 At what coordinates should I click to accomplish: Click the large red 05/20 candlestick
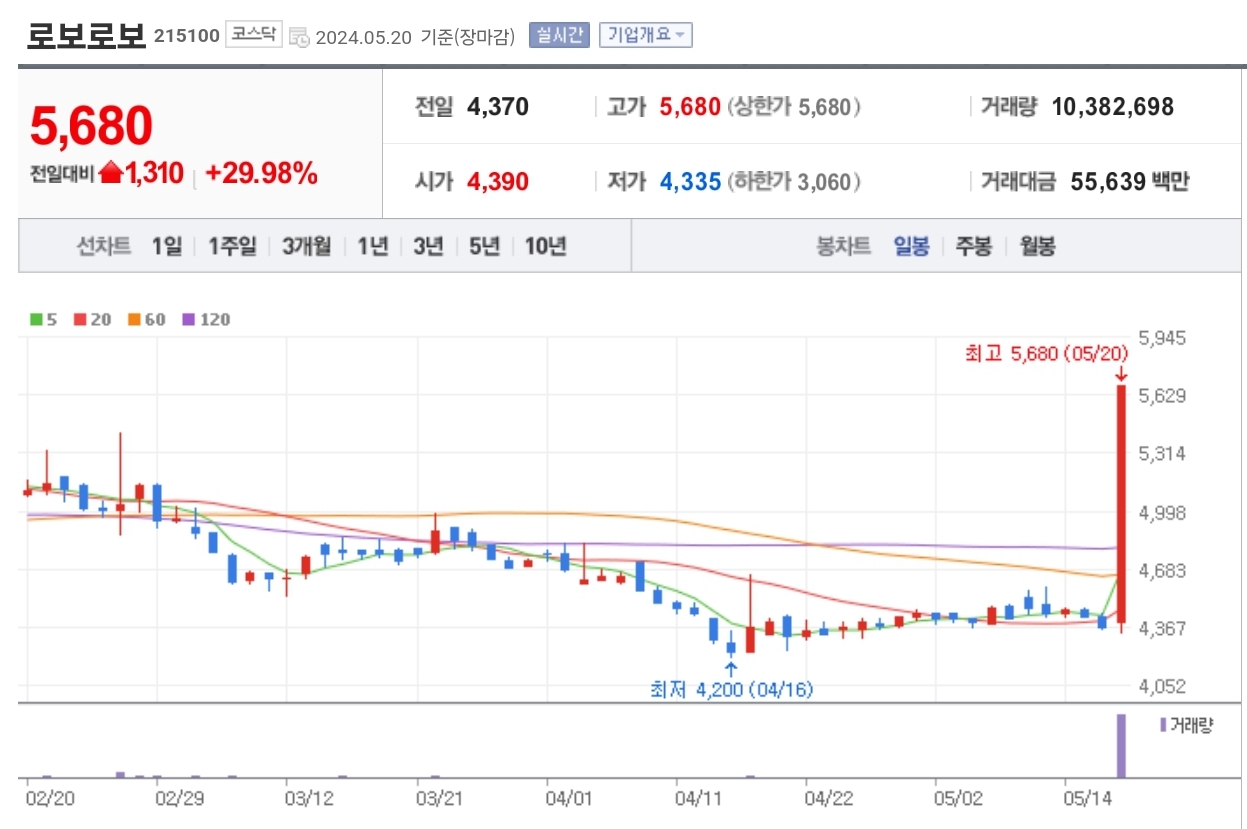(1122, 505)
